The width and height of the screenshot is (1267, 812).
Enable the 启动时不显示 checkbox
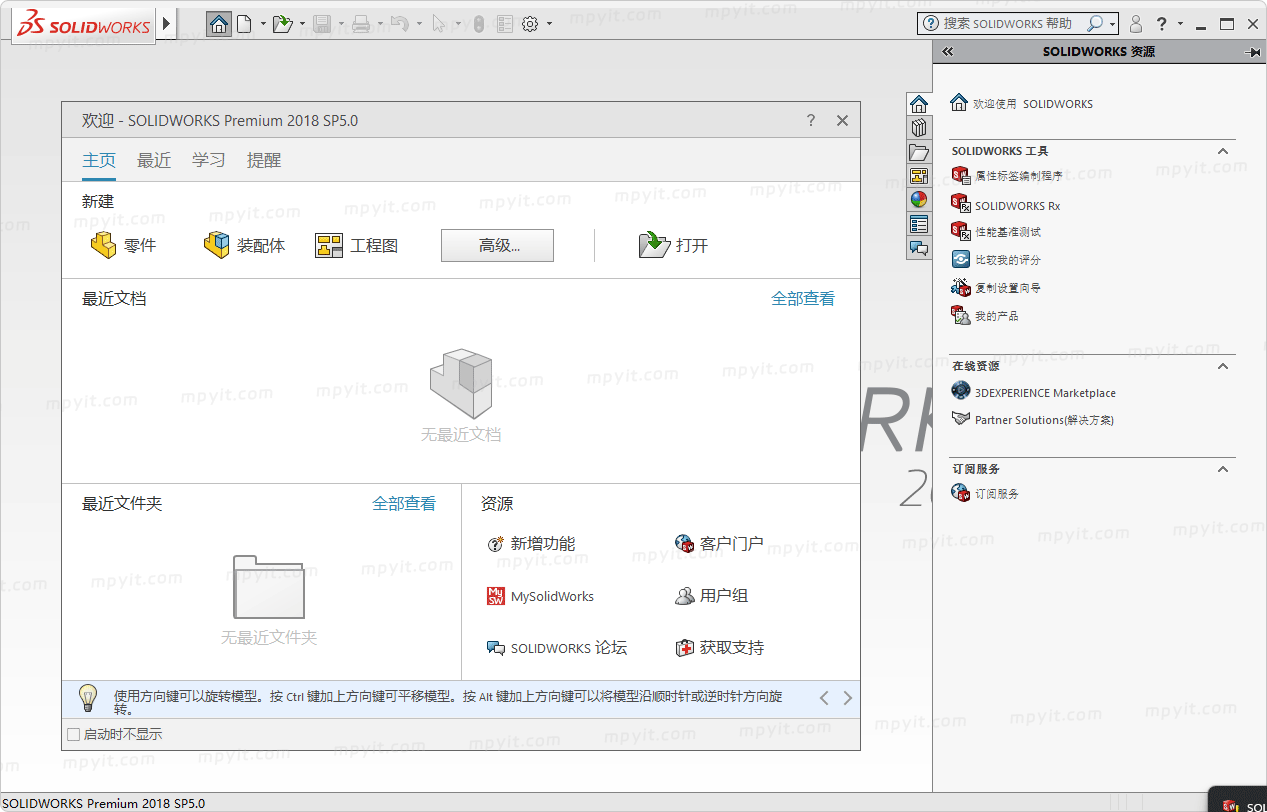point(73,734)
